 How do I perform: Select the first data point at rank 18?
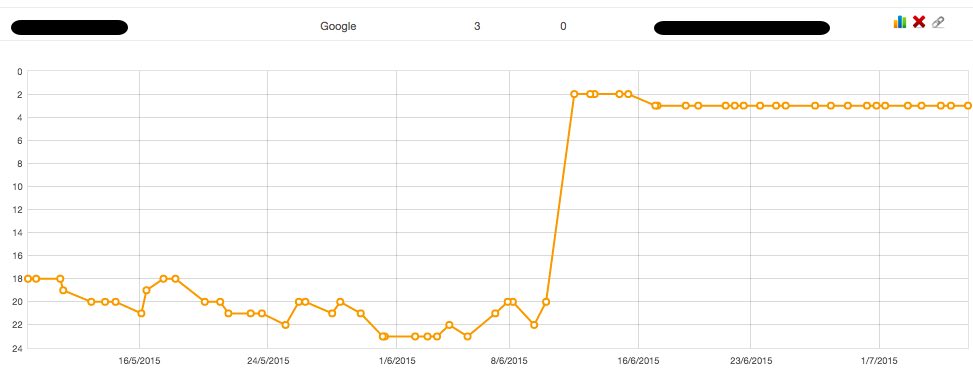tap(28, 279)
